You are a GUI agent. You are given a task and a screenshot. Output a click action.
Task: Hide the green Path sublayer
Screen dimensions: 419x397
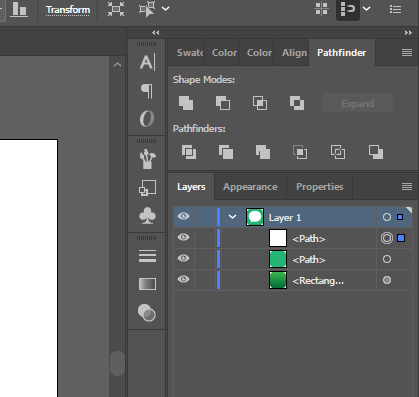pos(183,258)
